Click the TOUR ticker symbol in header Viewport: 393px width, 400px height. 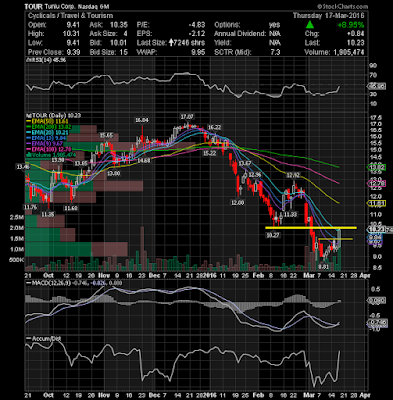[x=34, y=7]
